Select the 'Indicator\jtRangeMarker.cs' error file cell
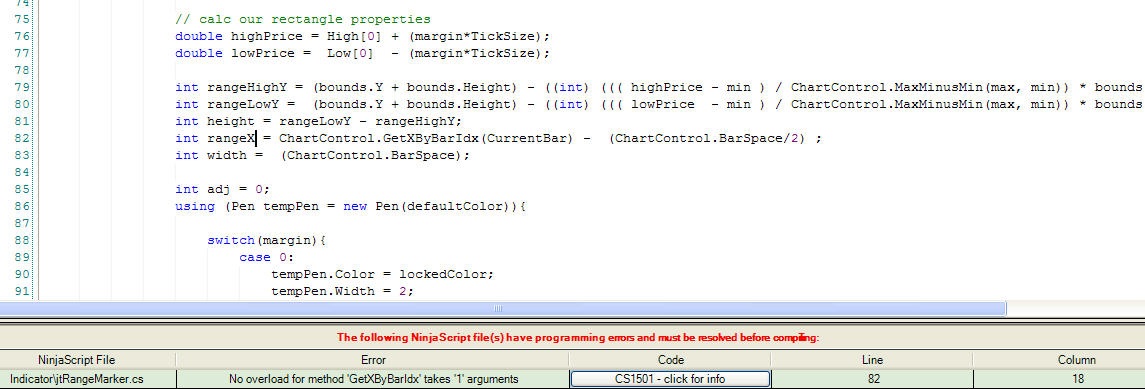 tap(88, 379)
